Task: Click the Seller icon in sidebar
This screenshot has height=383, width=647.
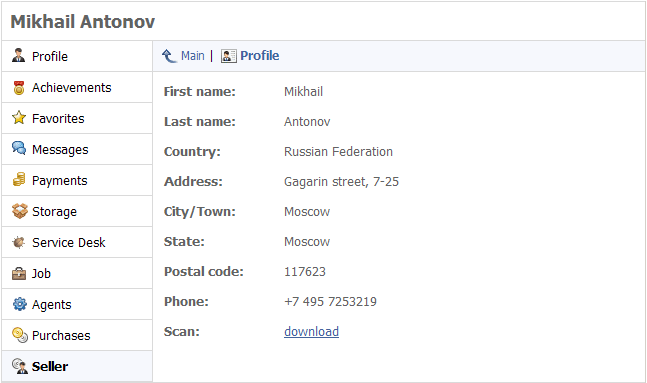Action: coord(19,366)
